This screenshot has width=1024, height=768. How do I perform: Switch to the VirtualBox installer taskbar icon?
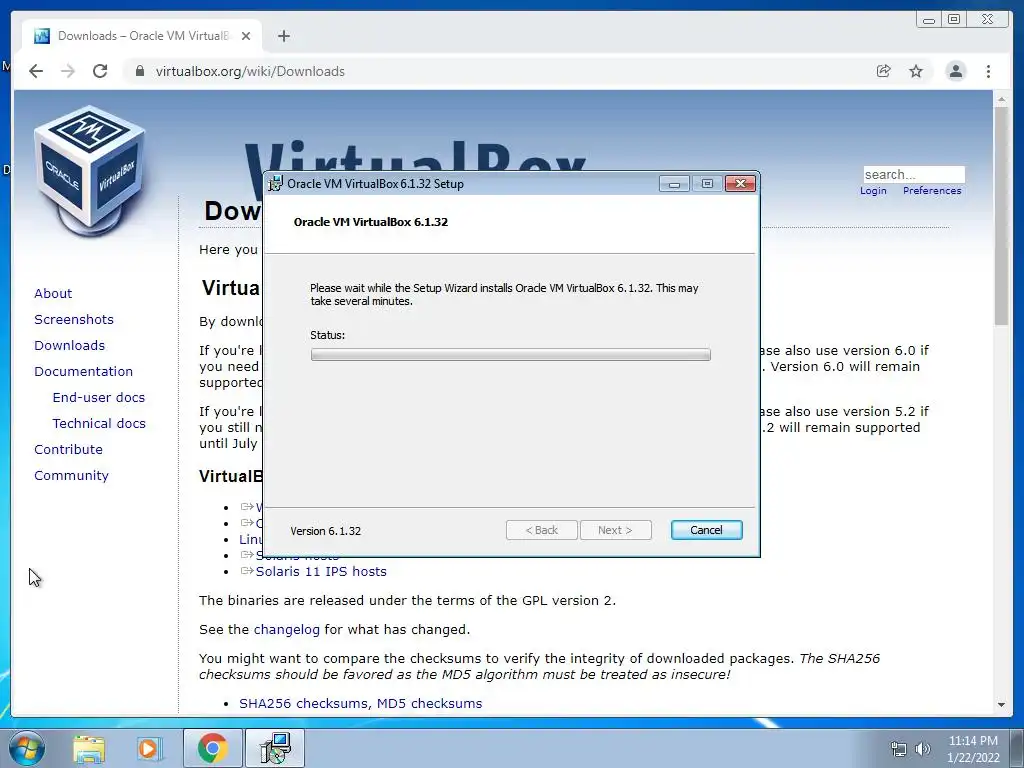(275, 748)
